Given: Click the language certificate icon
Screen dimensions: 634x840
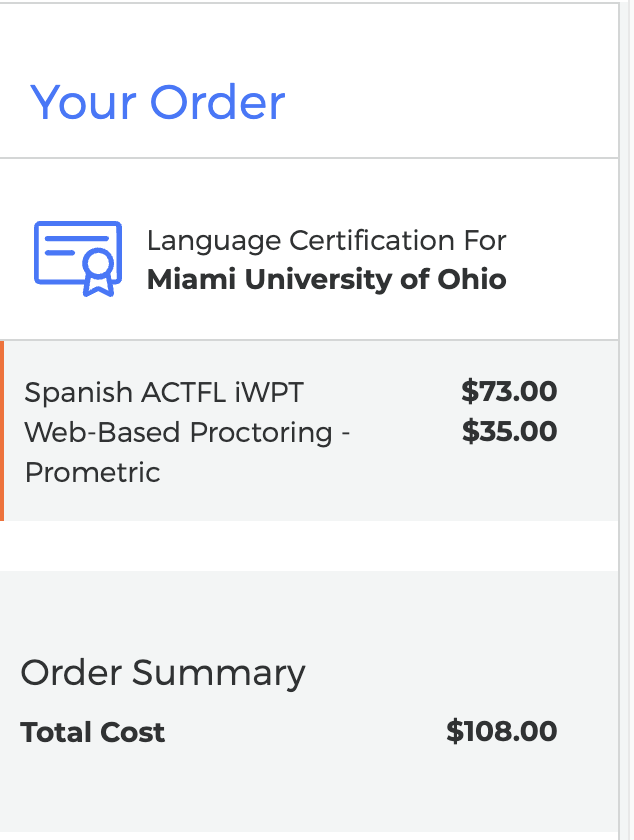Looking at the screenshot, I should tap(78, 258).
